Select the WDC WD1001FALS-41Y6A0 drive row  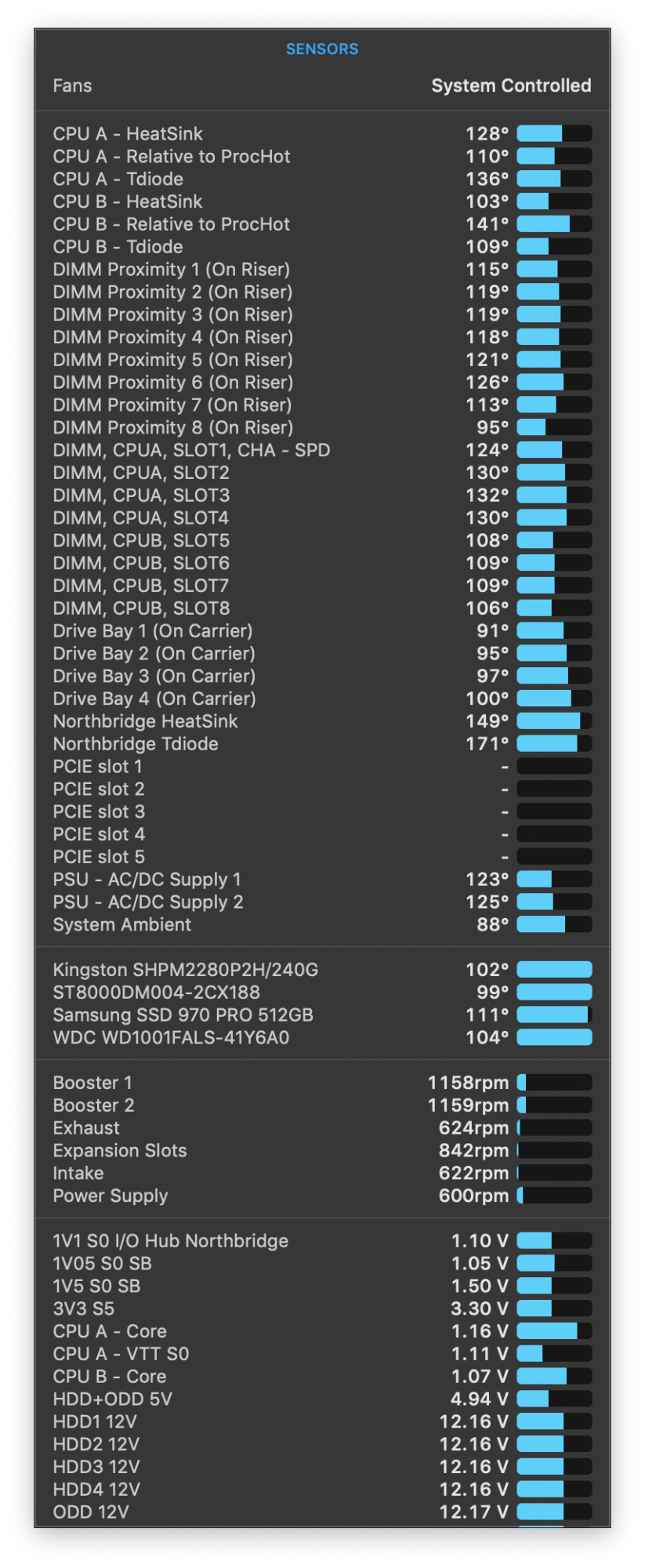click(x=322, y=1038)
